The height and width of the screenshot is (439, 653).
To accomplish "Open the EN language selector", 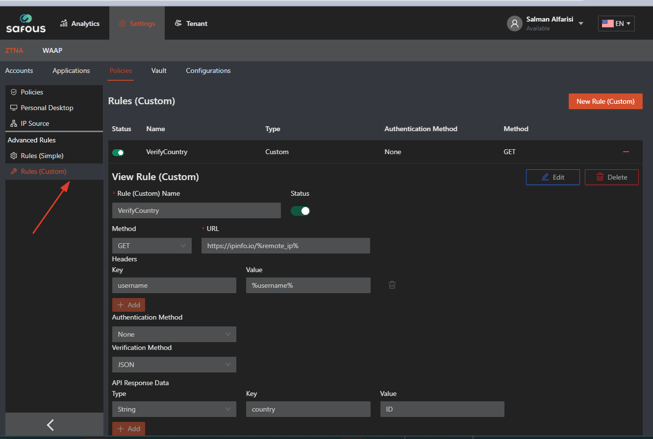I will (616, 23).
